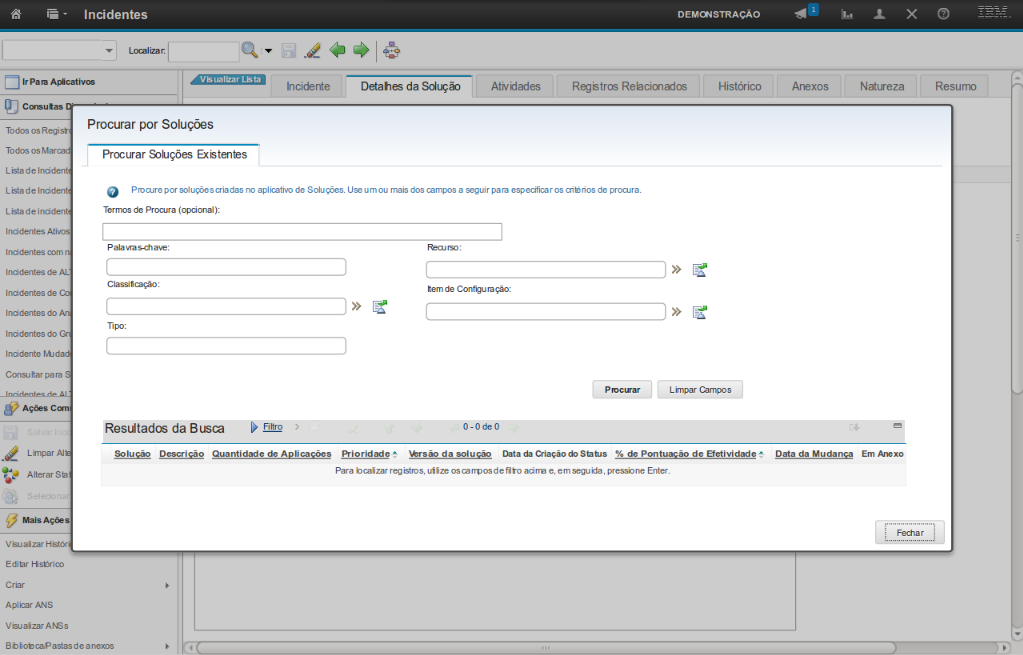Image resolution: width=1023 pixels, height=655 pixels.
Task: Open the Registros Relacionados tab
Action: (x=629, y=86)
